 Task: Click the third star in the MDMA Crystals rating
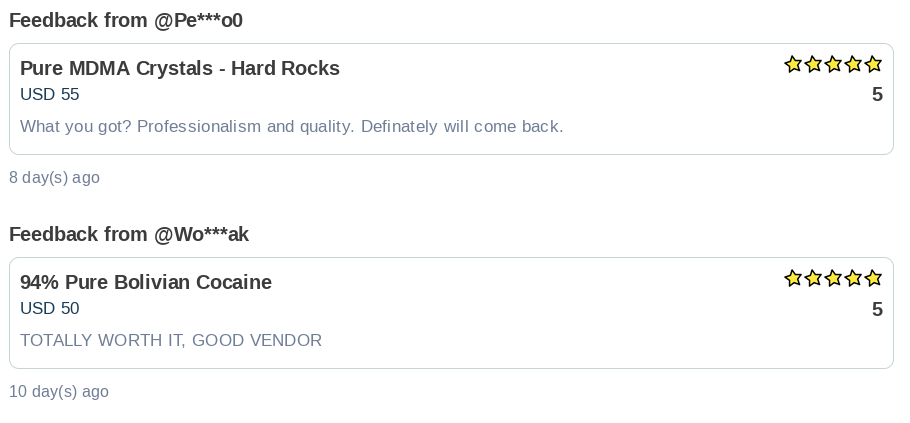(x=833, y=64)
